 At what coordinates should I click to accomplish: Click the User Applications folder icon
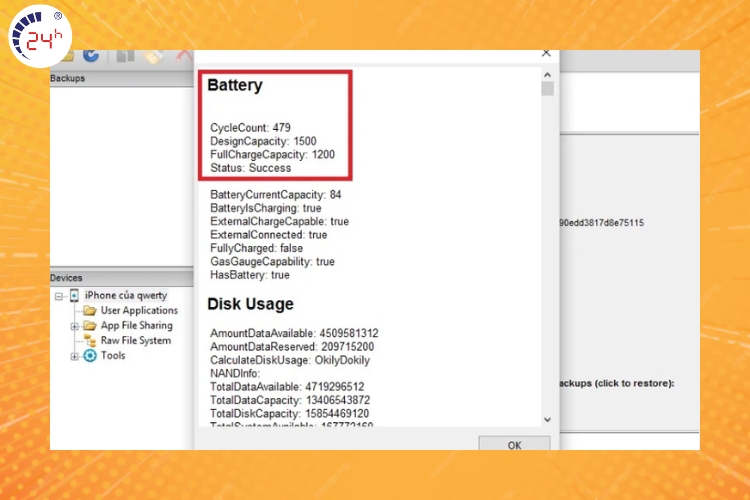click(91, 311)
